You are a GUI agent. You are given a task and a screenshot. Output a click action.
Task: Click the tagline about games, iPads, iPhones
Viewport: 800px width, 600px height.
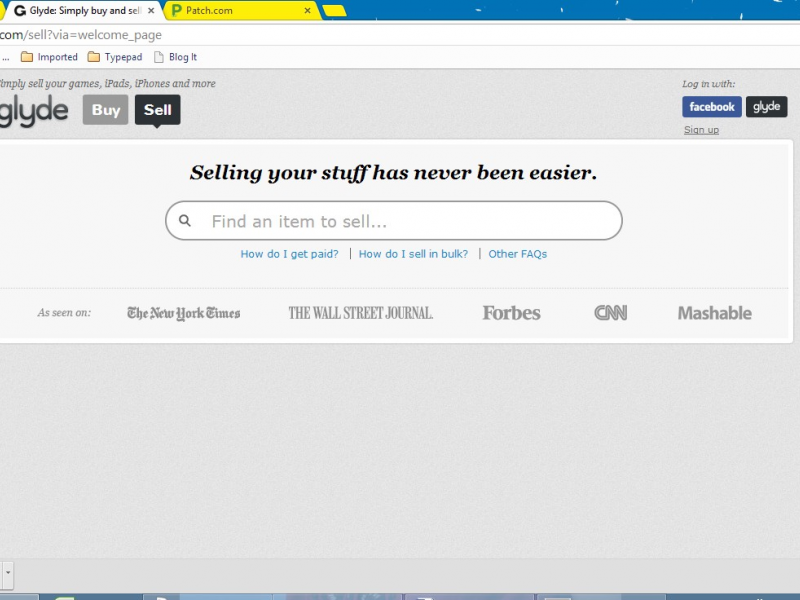click(108, 84)
